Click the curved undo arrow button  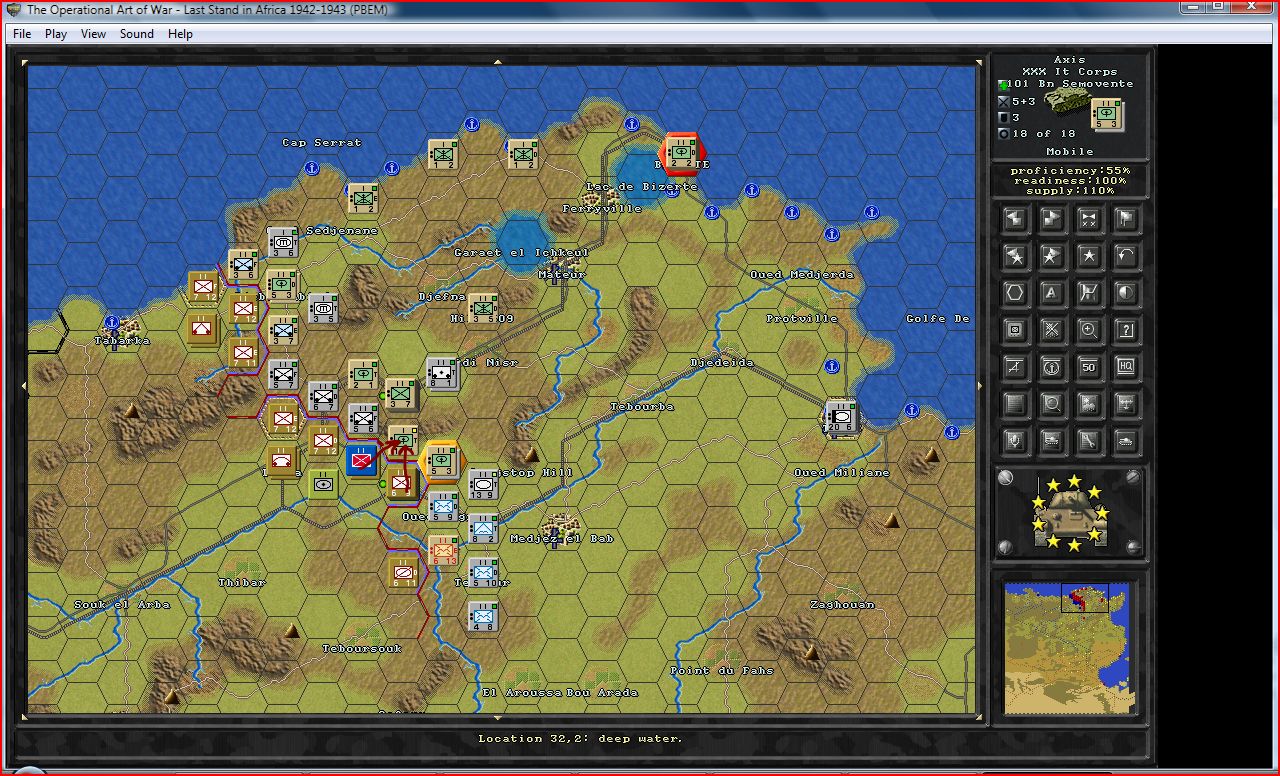1126,256
